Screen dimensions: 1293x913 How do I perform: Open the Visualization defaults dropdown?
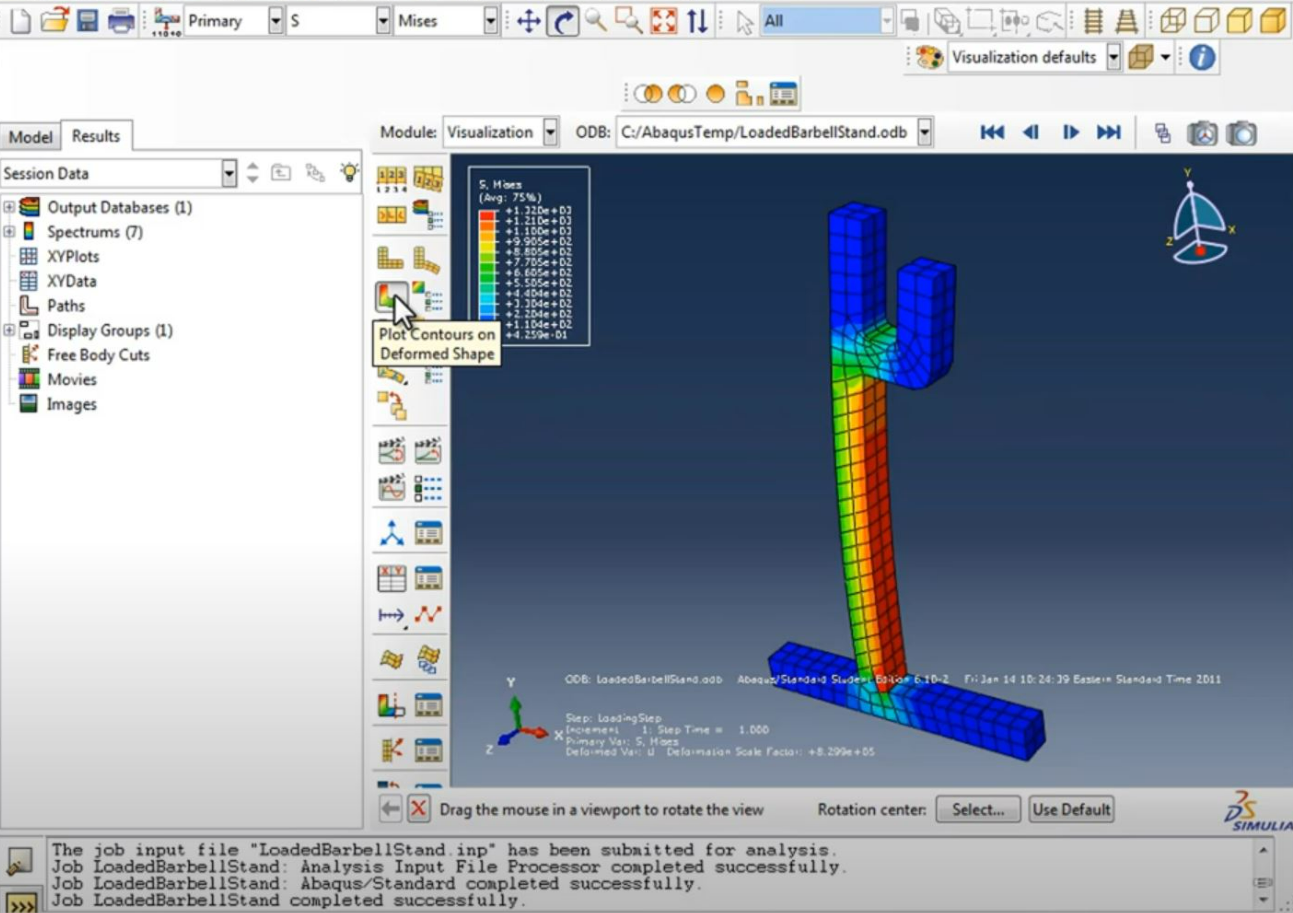[x=1114, y=58]
